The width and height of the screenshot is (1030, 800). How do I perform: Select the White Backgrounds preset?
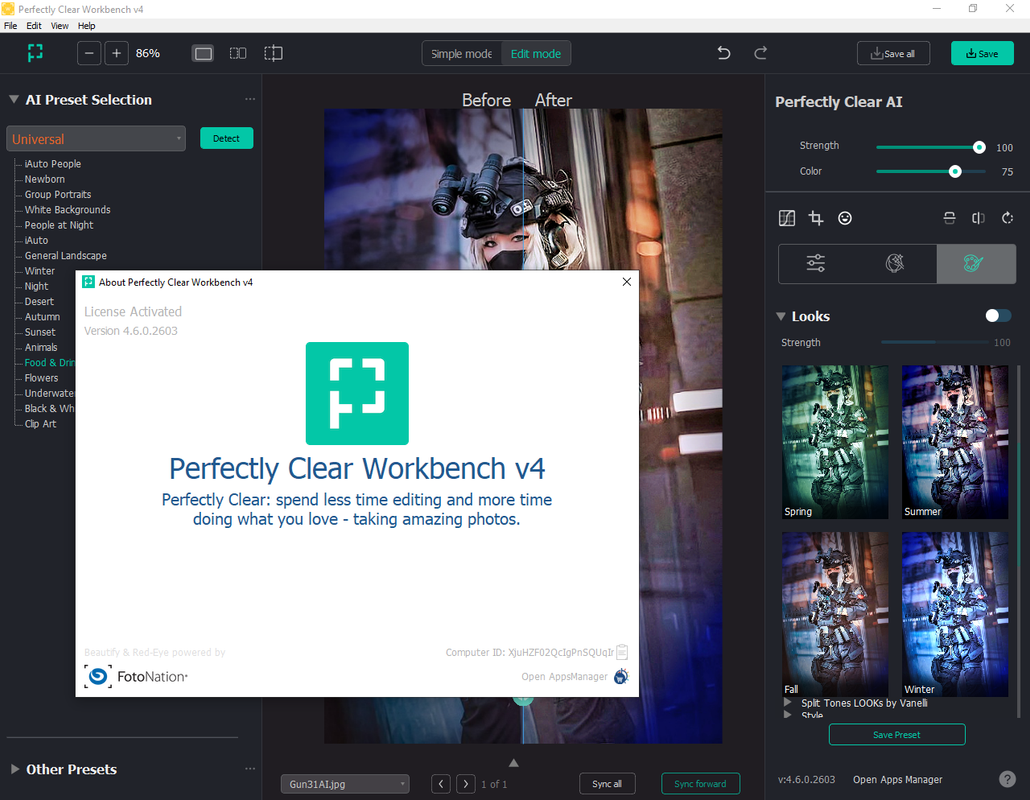68,210
